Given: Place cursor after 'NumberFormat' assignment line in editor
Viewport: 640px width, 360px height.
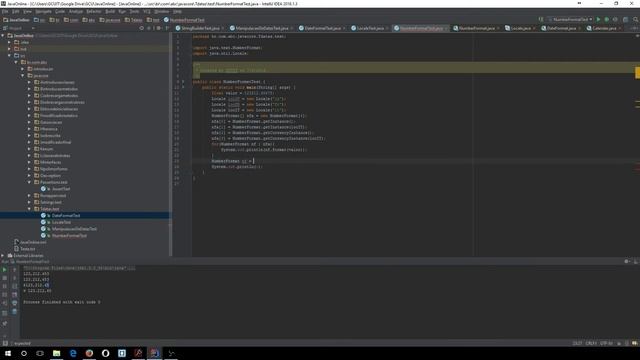Looking at the screenshot, I should (x=253, y=161).
